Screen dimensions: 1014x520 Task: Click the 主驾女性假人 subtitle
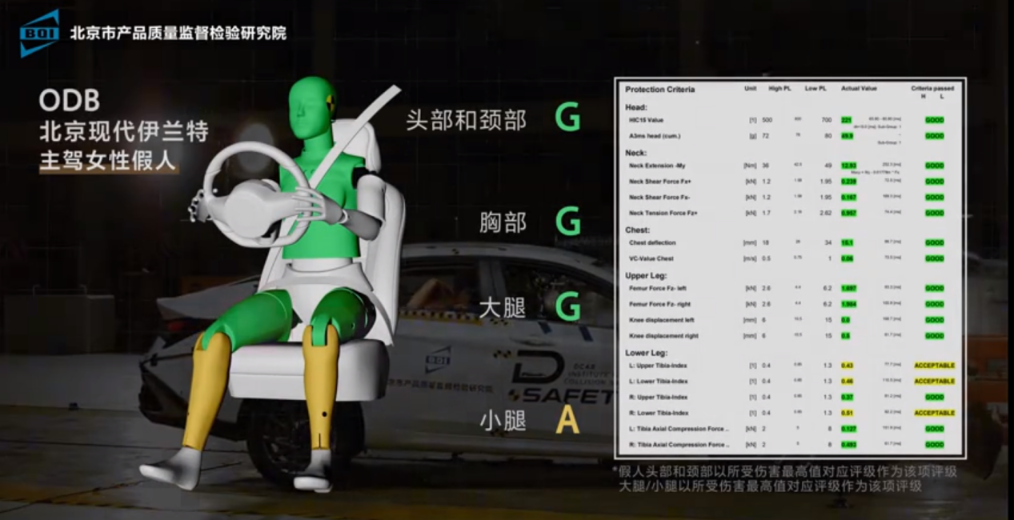point(107,161)
